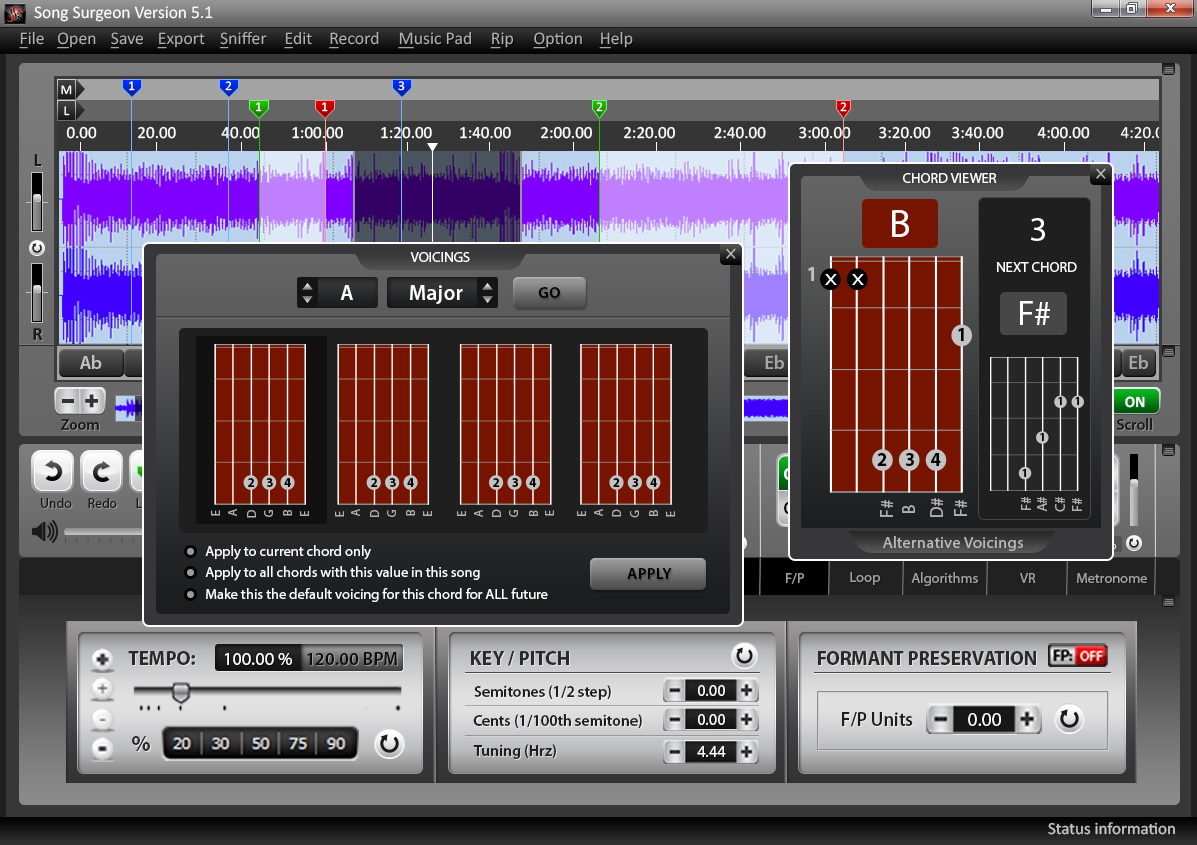Collapse the tab panel via grip below Metronome
Screen dimensions: 1197x845
point(1168,601)
